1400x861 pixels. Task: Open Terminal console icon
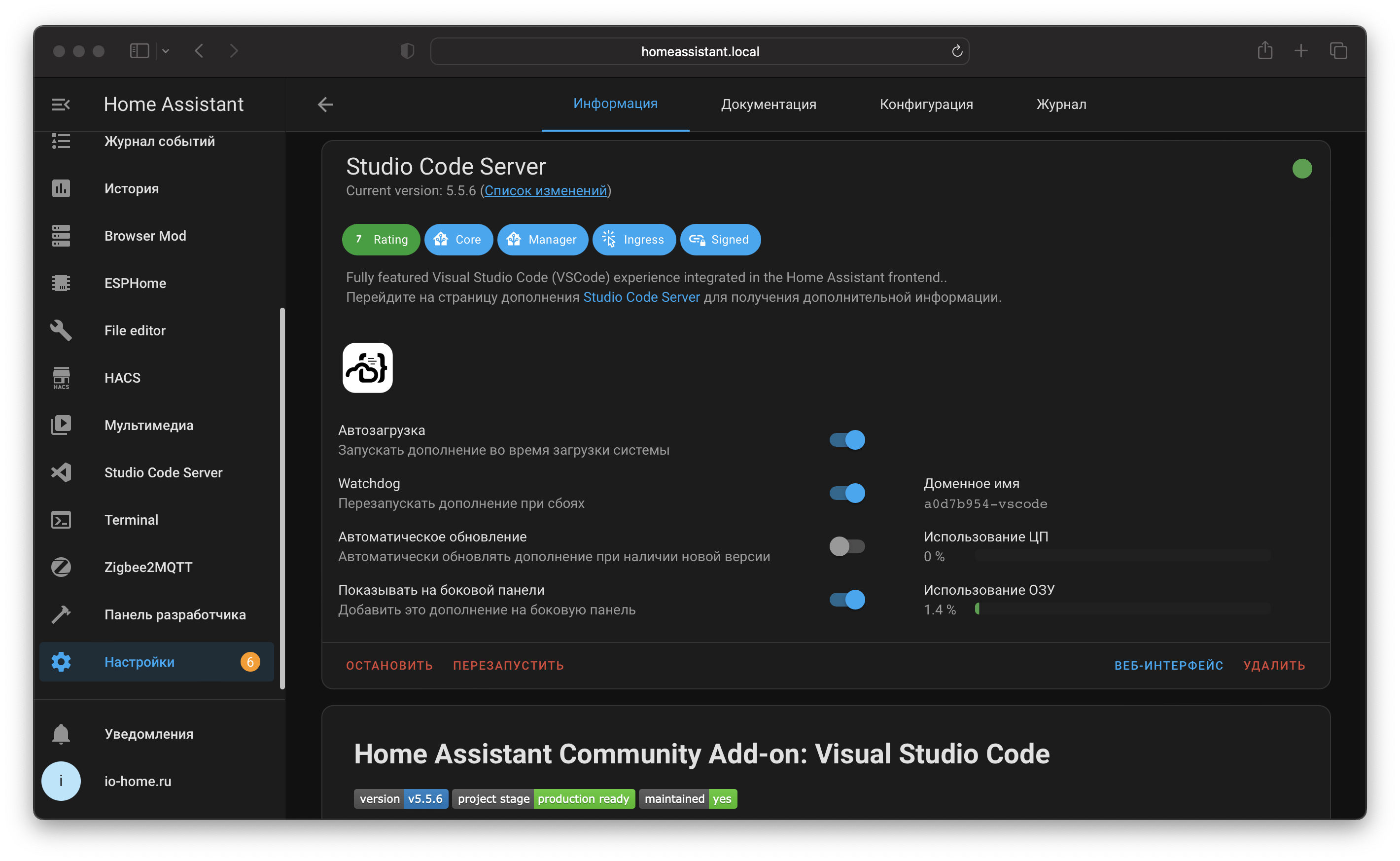click(61, 520)
